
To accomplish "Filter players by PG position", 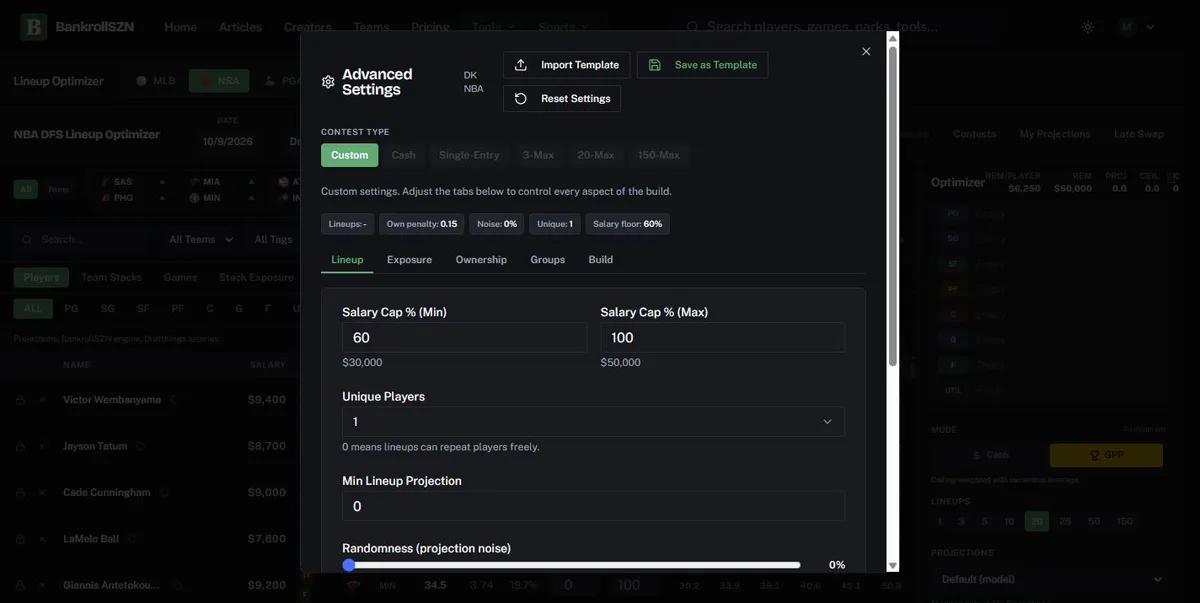I will [x=71, y=309].
